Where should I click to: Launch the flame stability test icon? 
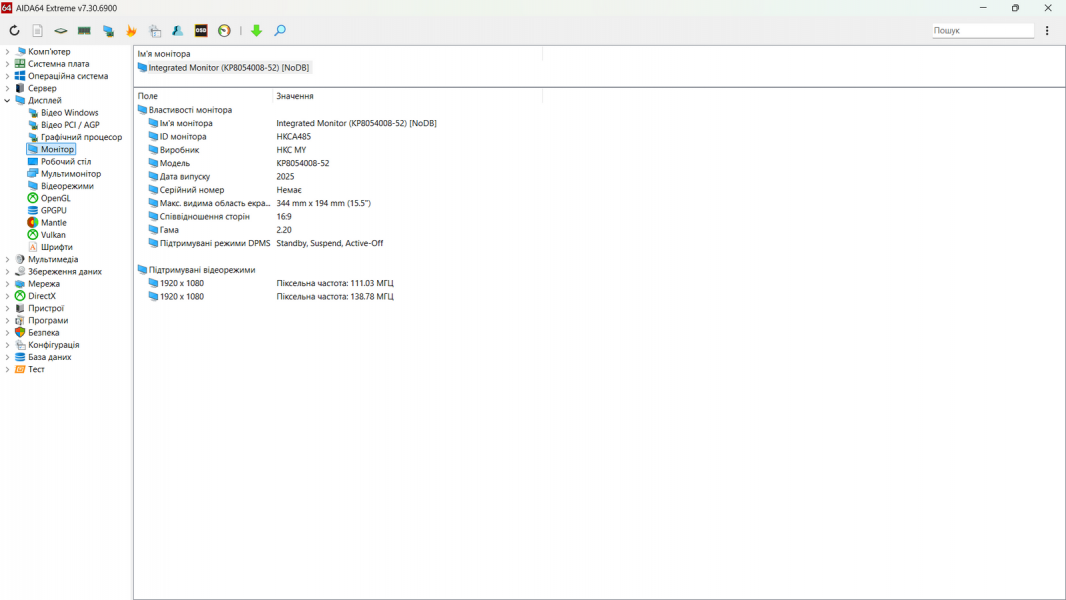tap(131, 31)
